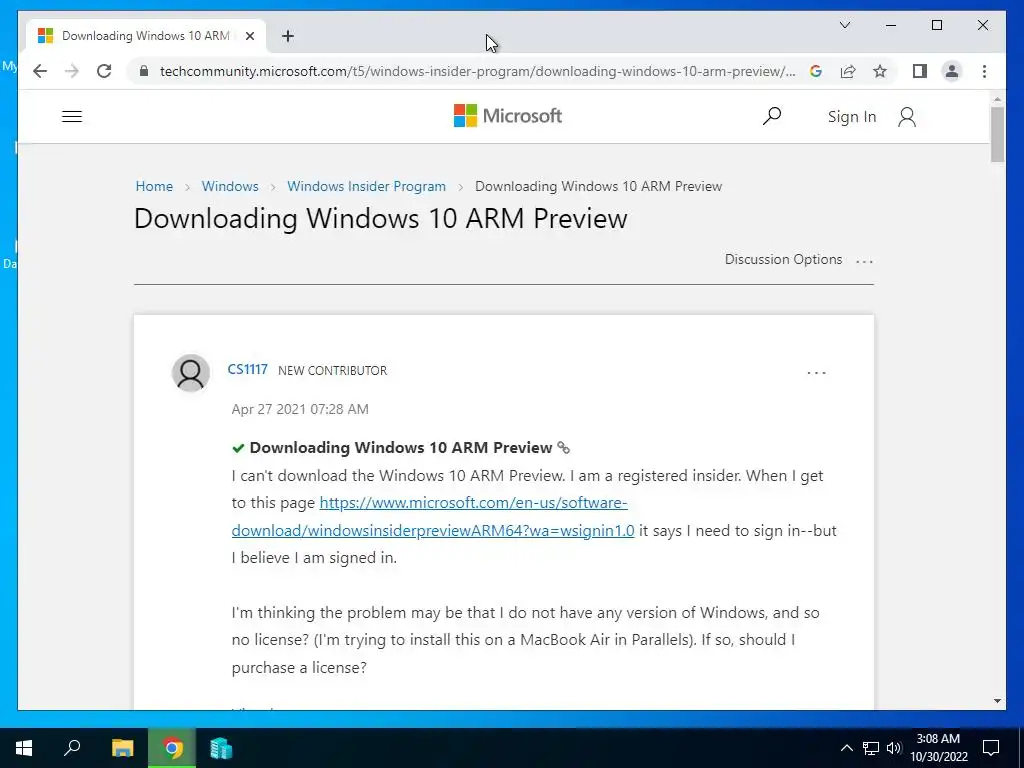Open the notification center icon
The image size is (1024, 768).
(991, 748)
